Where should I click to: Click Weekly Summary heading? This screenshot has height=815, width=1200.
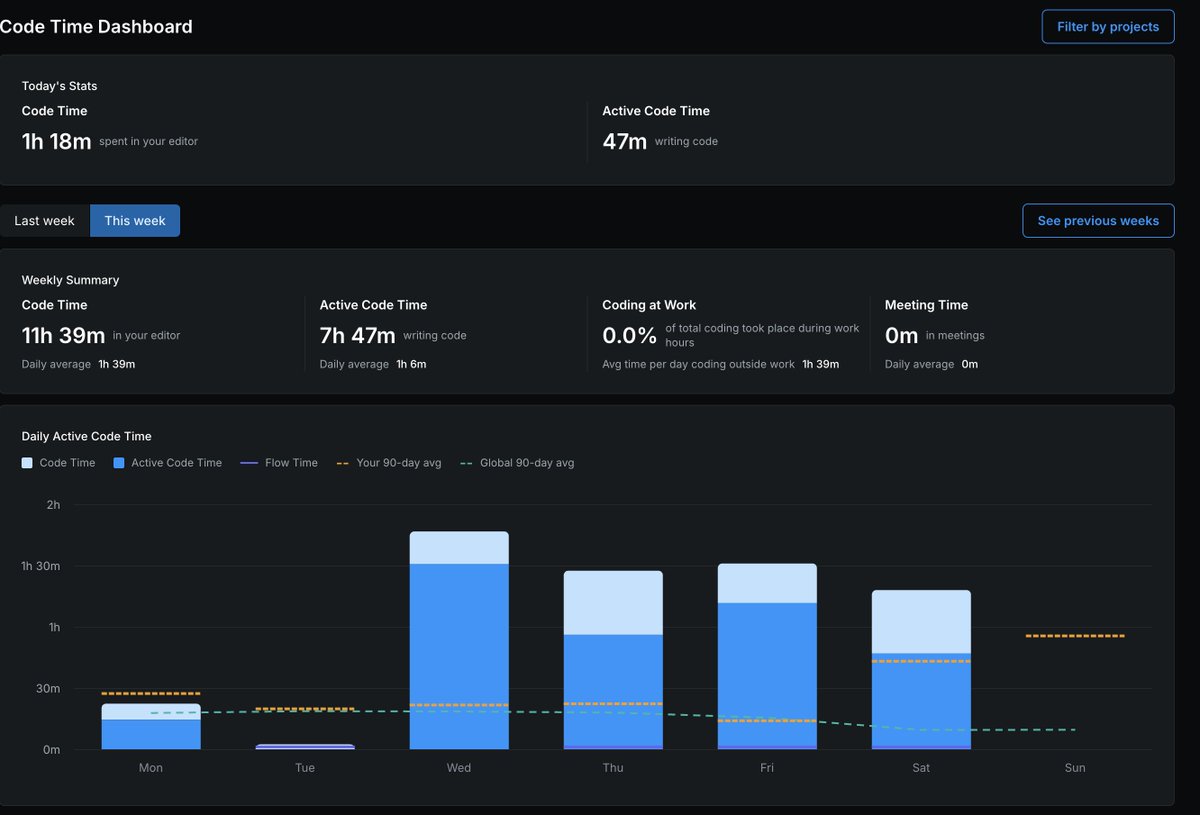[x=70, y=280]
